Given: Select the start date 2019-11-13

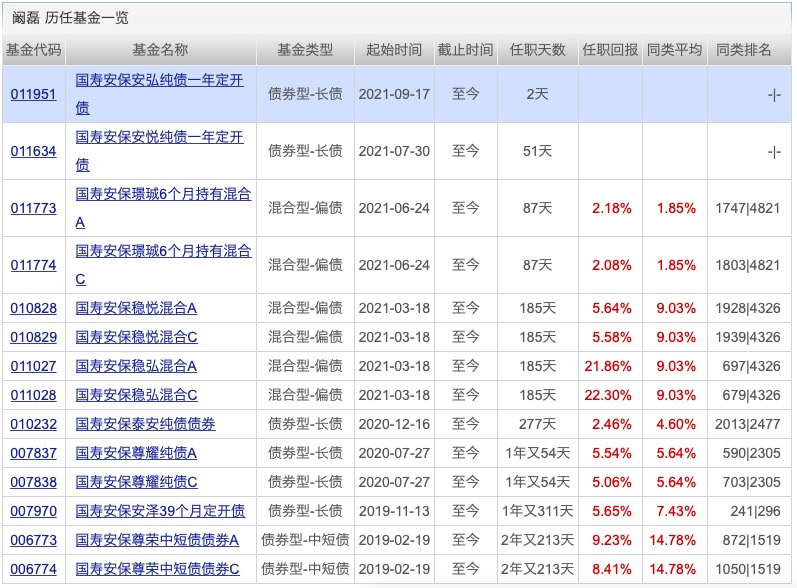Looking at the screenshot, I should [x=394, y=511].
